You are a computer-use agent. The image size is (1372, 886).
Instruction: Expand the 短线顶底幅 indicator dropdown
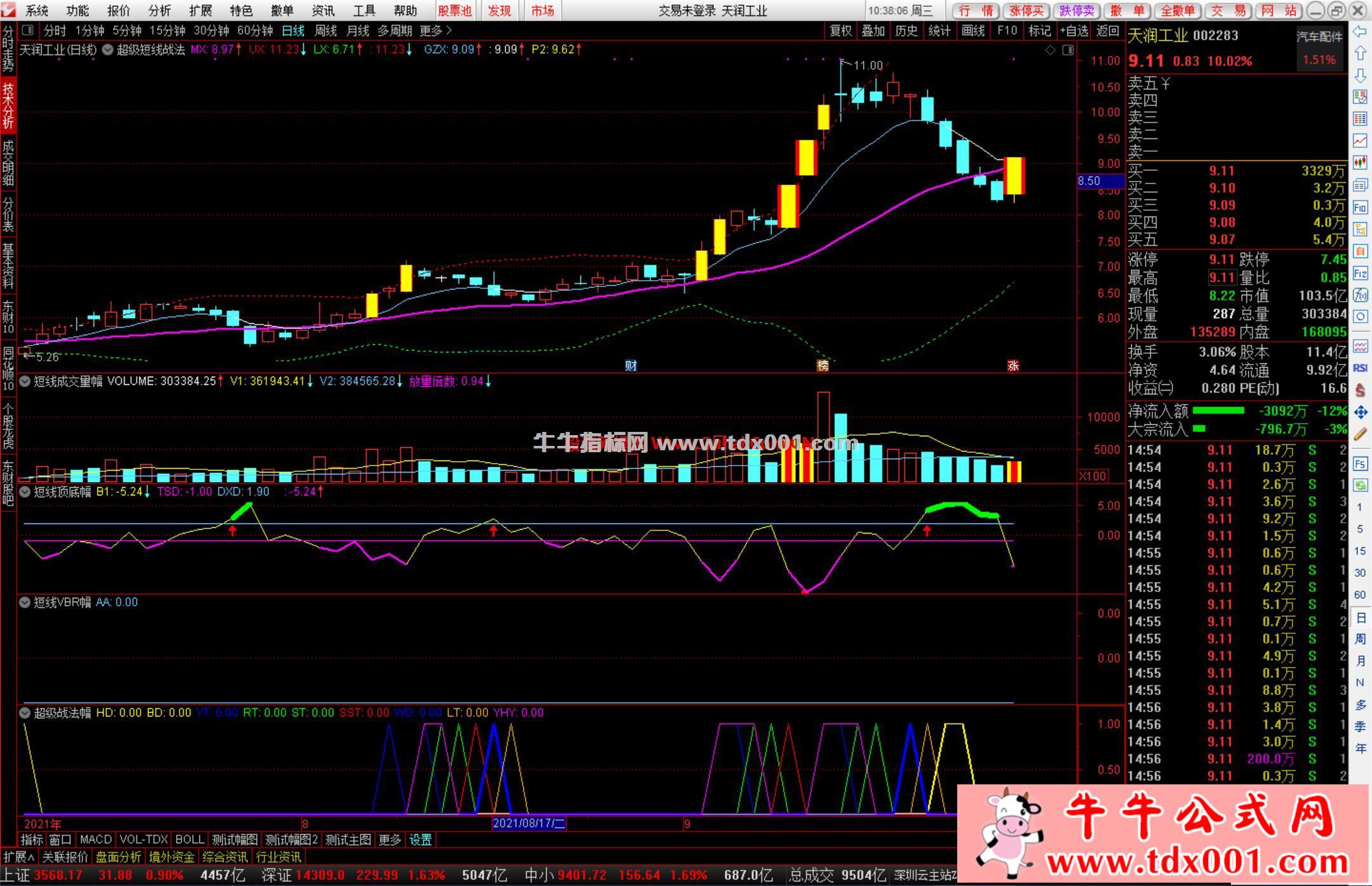pos(25,492)
